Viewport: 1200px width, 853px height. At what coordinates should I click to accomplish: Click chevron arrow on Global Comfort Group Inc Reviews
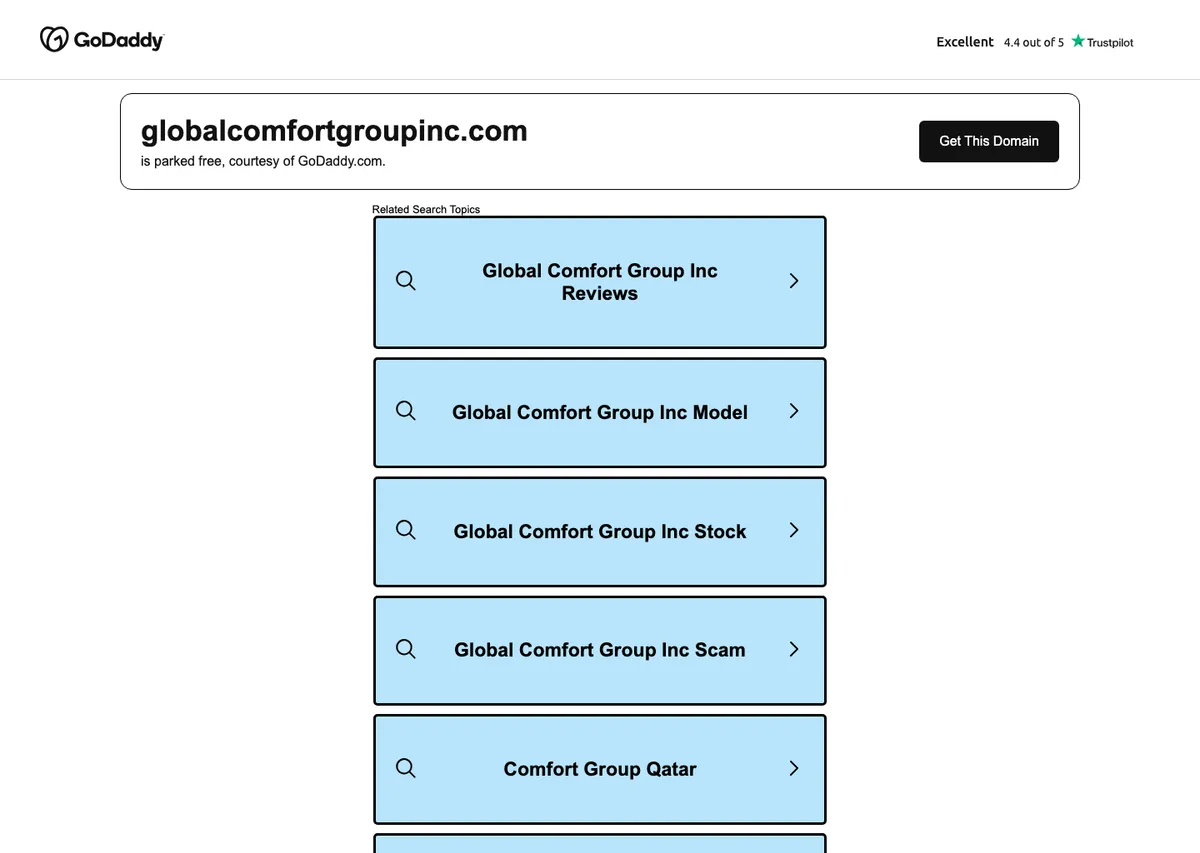pyautogui.click(x=794, y=281)
